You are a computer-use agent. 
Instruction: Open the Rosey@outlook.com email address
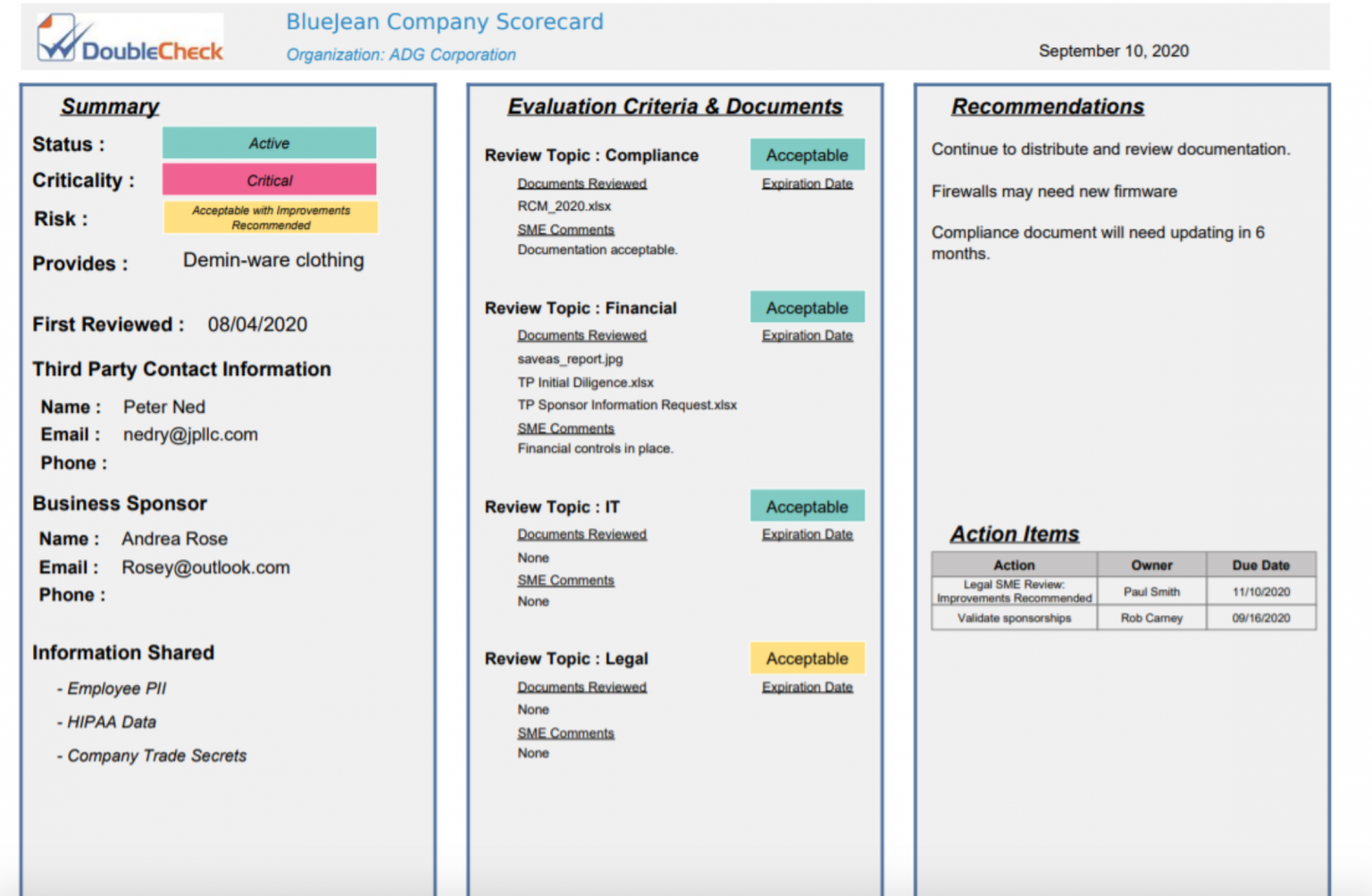point(205,567)
